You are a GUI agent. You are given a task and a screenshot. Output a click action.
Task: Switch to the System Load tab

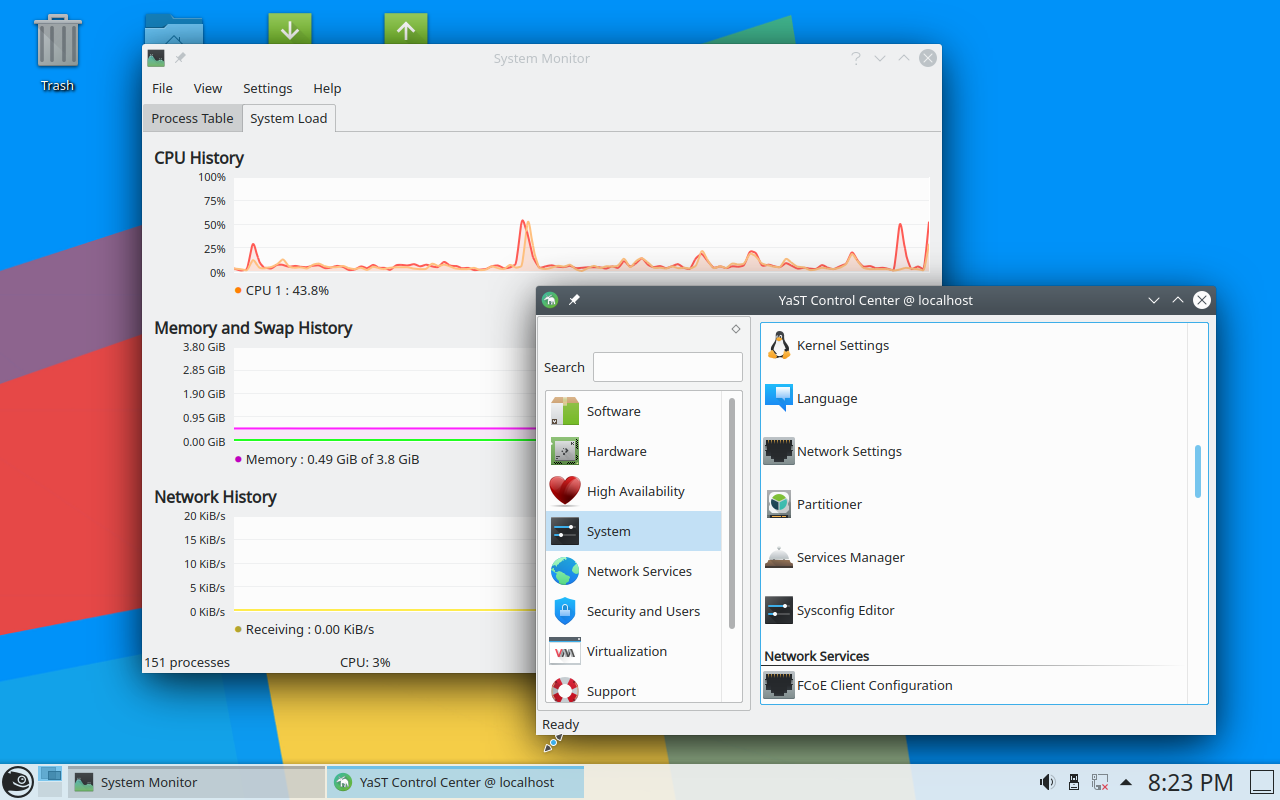(289, 118)
